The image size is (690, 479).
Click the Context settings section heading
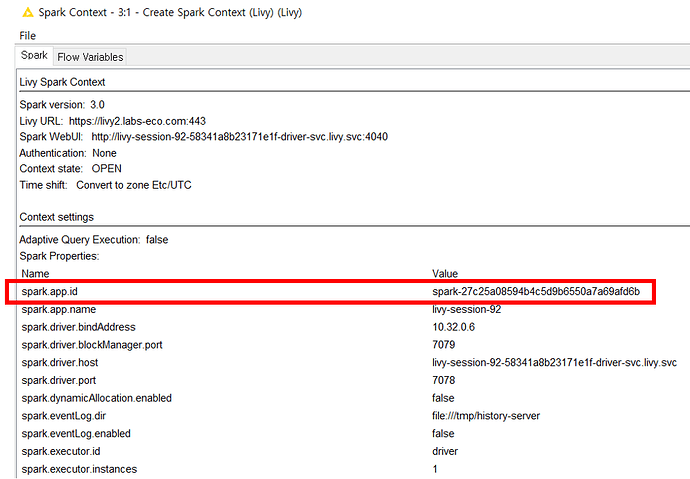point(57,217)
